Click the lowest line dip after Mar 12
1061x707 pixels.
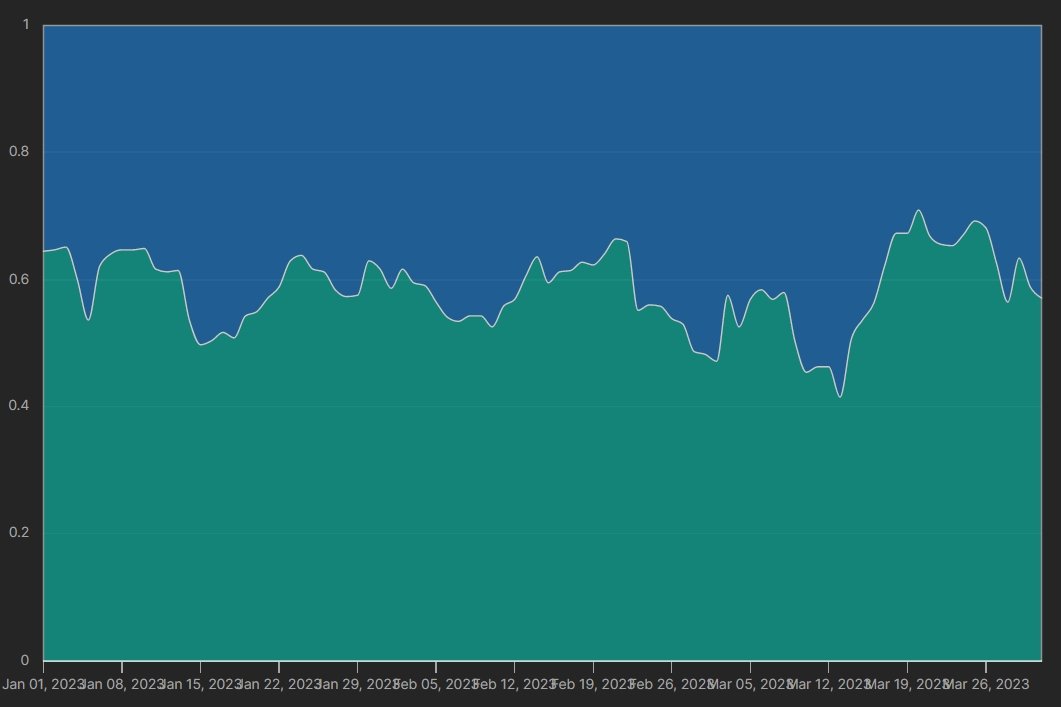point(841,397)
